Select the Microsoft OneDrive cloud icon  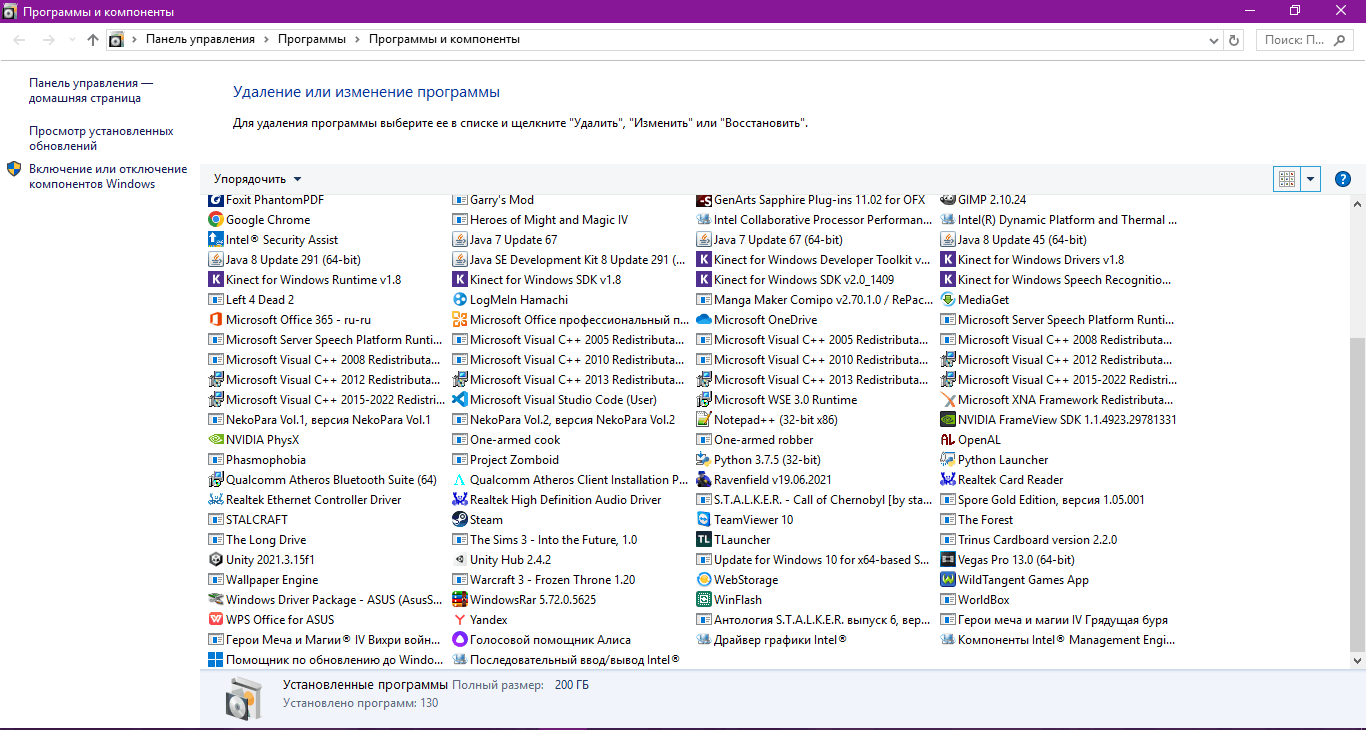704,320
